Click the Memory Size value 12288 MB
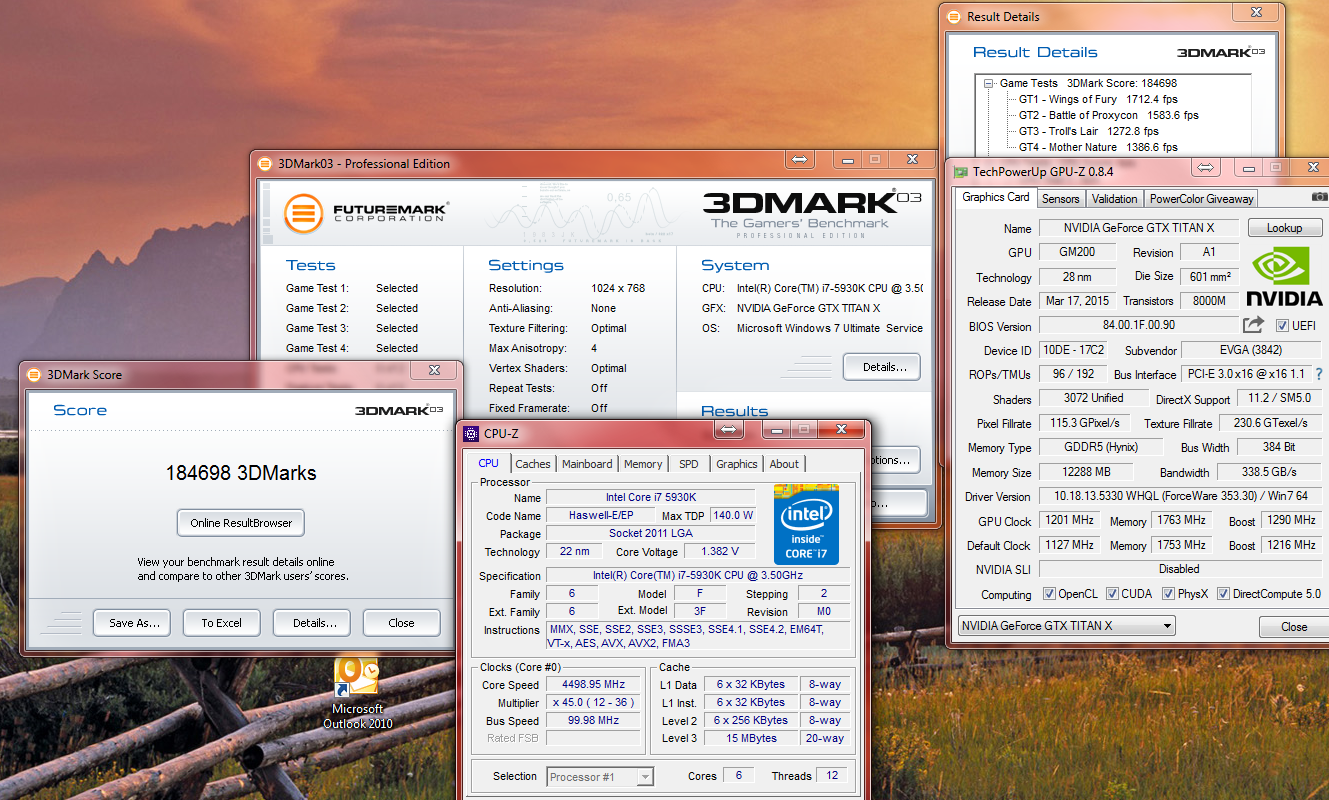 (x=1088, y=472)
